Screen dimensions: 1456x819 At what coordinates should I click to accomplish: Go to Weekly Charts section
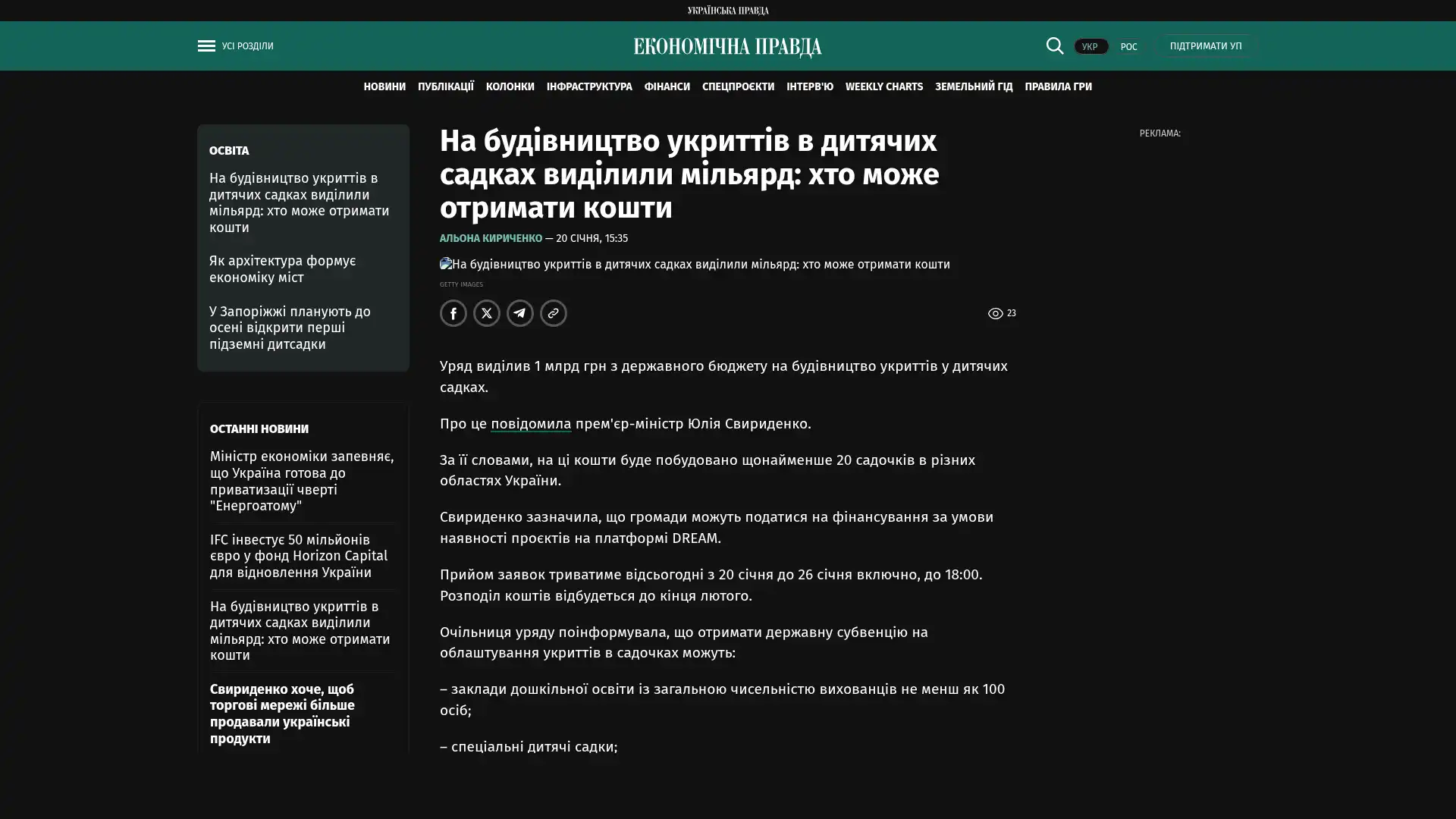(883, 86)
